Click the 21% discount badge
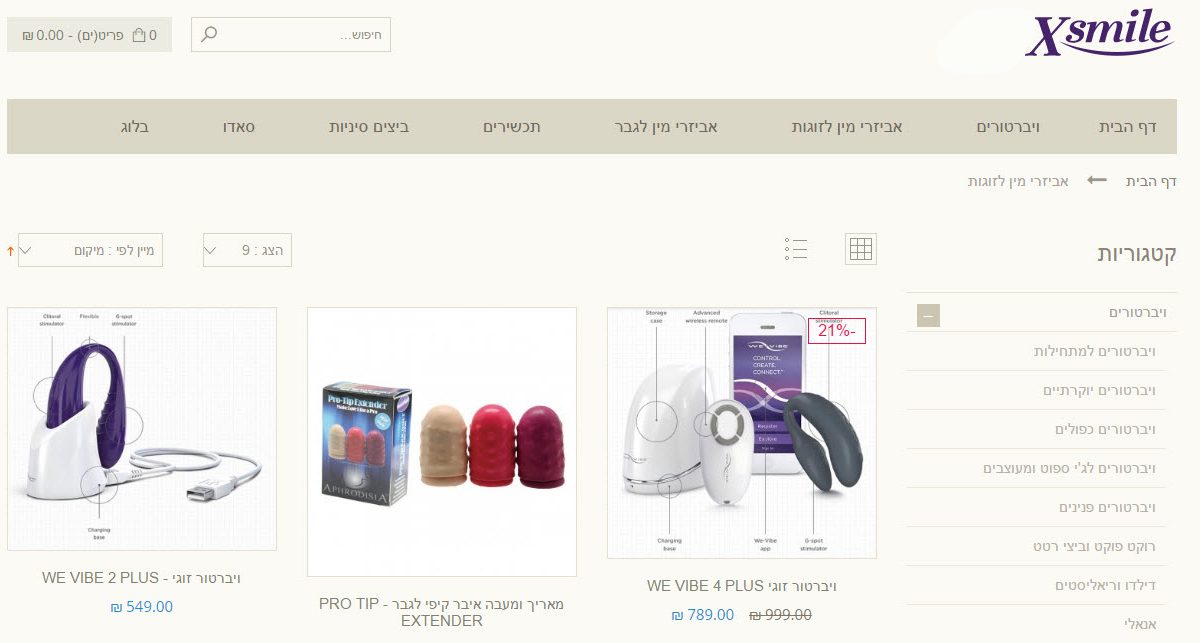Screen dimensions: 1200x643 [x=837, y=331]
